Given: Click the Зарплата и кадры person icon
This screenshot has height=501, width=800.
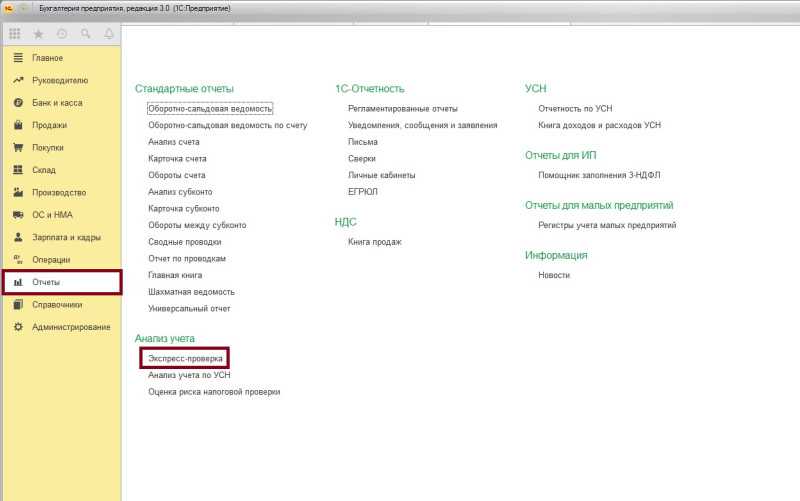Looking at the screenshot, I should point(18,237).
